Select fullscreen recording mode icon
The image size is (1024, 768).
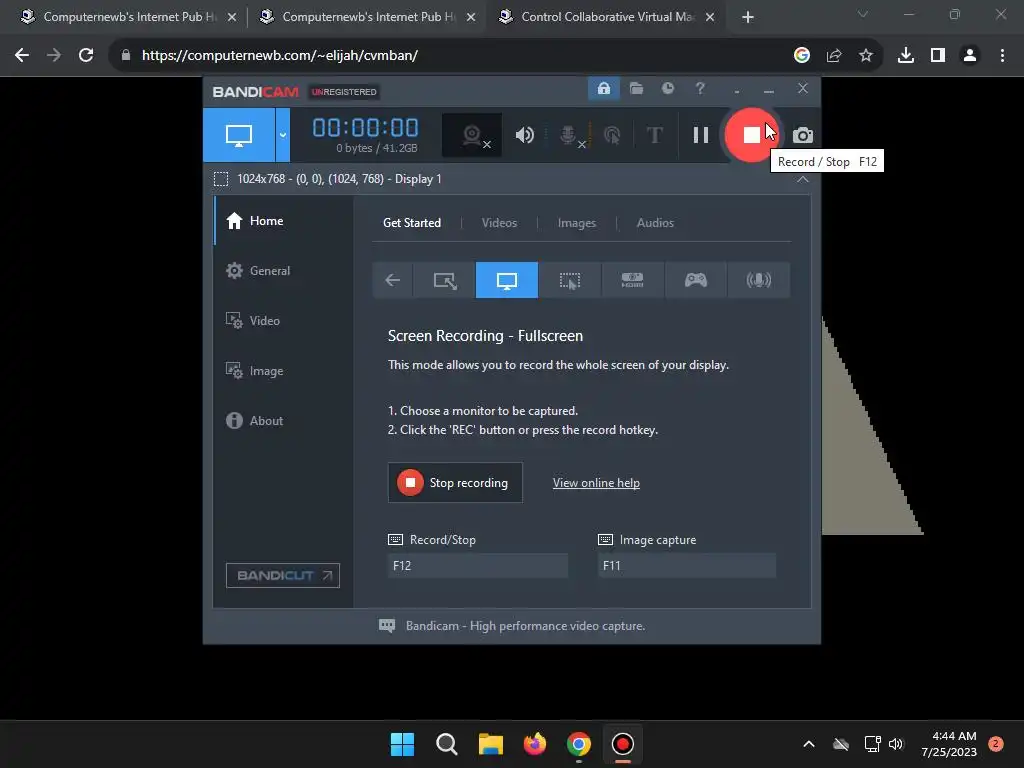(507, 280)
